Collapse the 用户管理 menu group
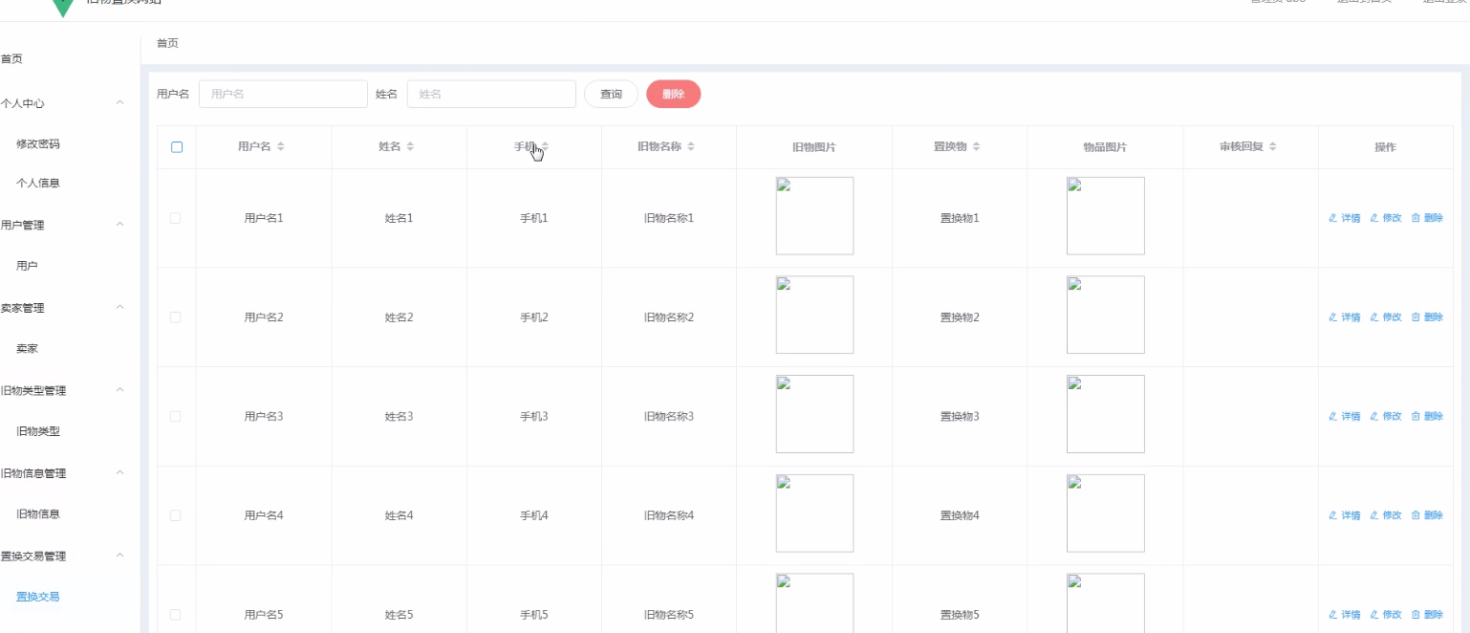The image size is (1470, 633). [x=120, y=225]
